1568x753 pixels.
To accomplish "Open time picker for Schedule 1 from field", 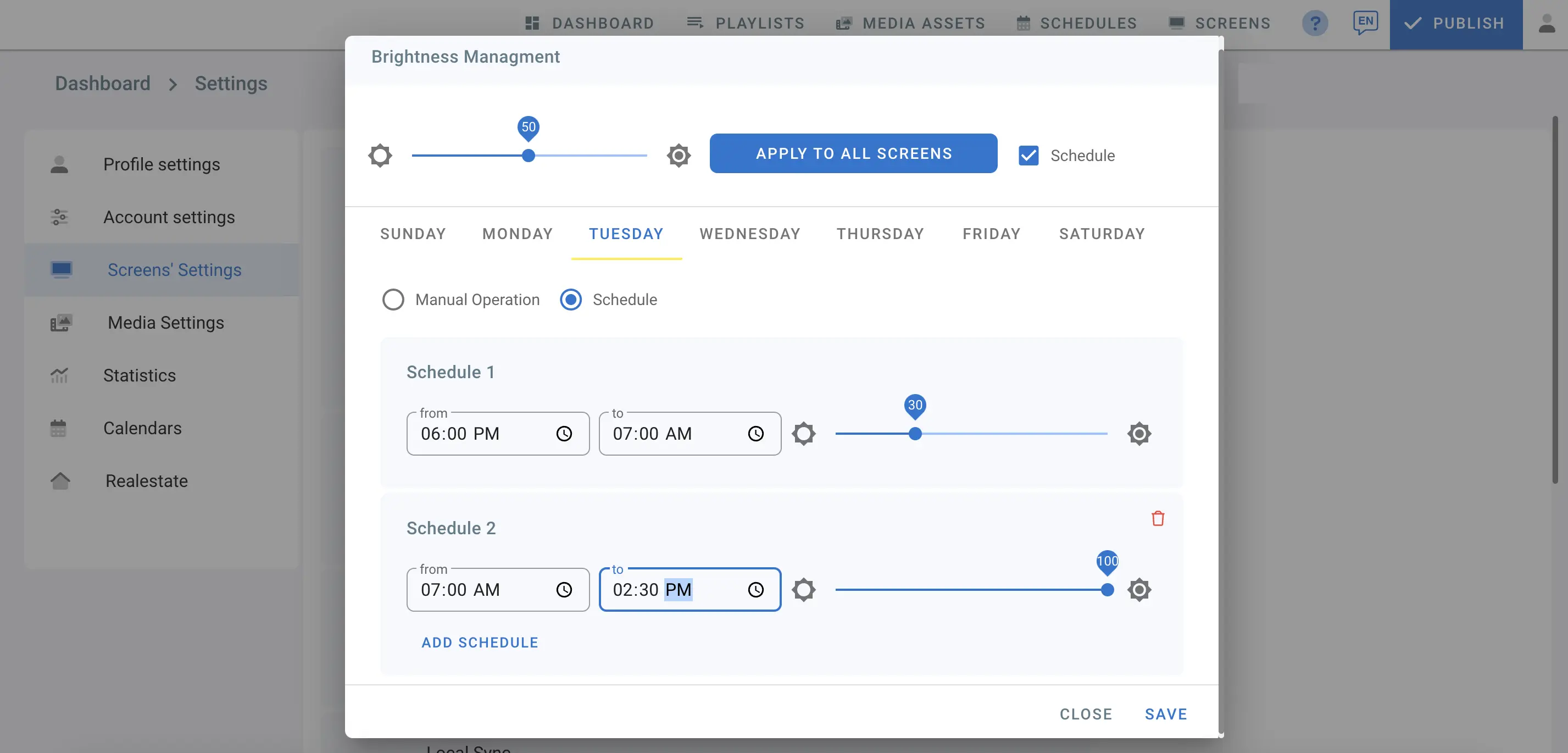I will pyautogui.click(x=564, y=434).
